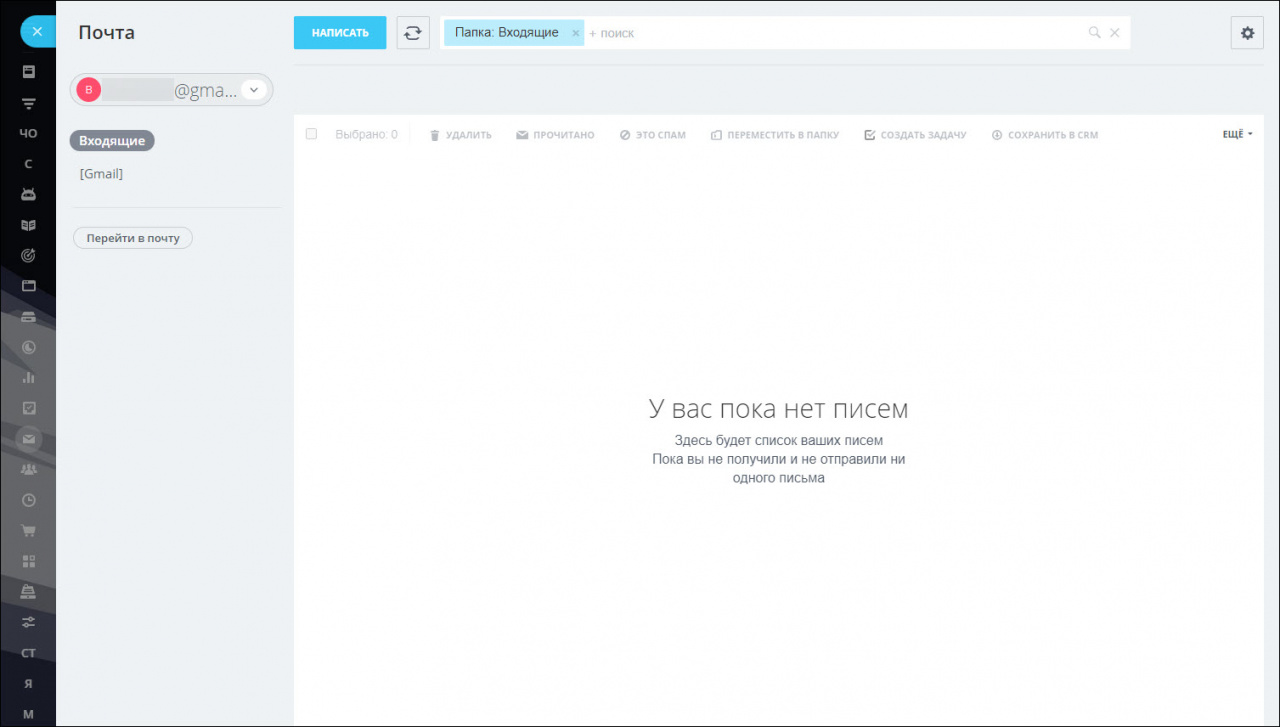Remove the Папка: Входящие filter tag
The image size is (1280, 727).
point(575,33)
